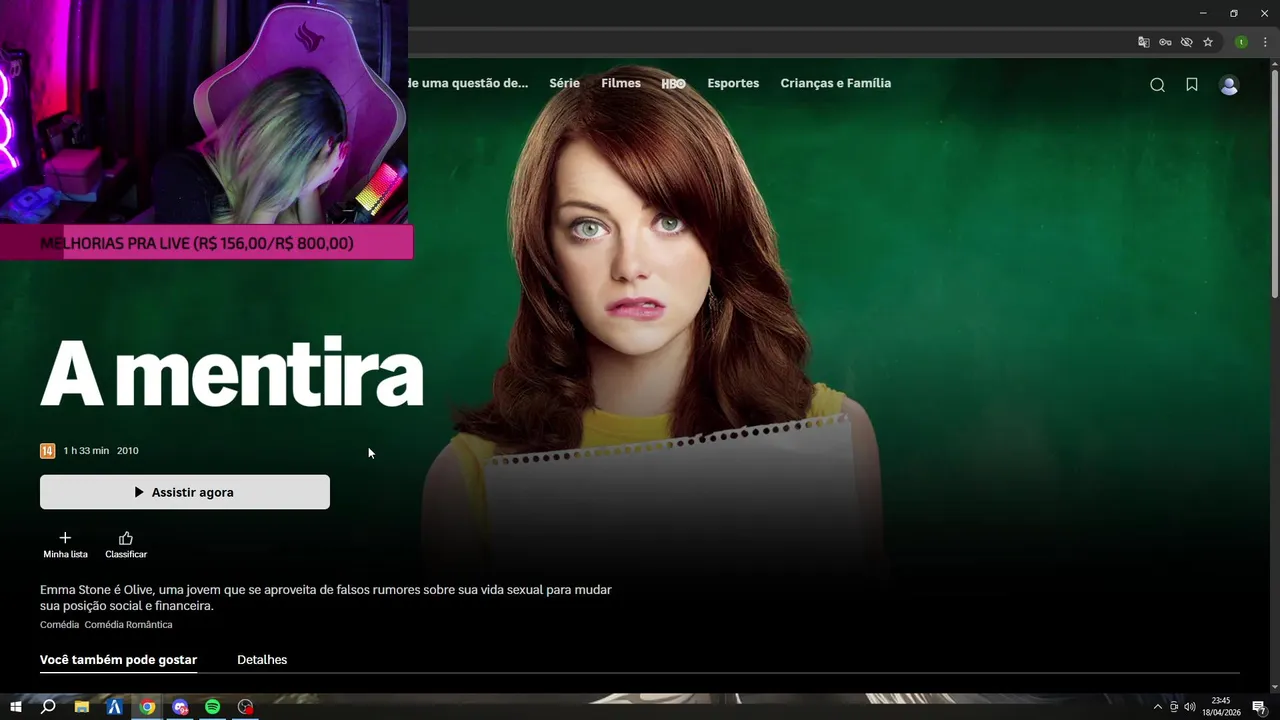Viewport: 1280px width, 720px height.
Task: Open the blue A app in taskbar
Action: tap(114, 707)
